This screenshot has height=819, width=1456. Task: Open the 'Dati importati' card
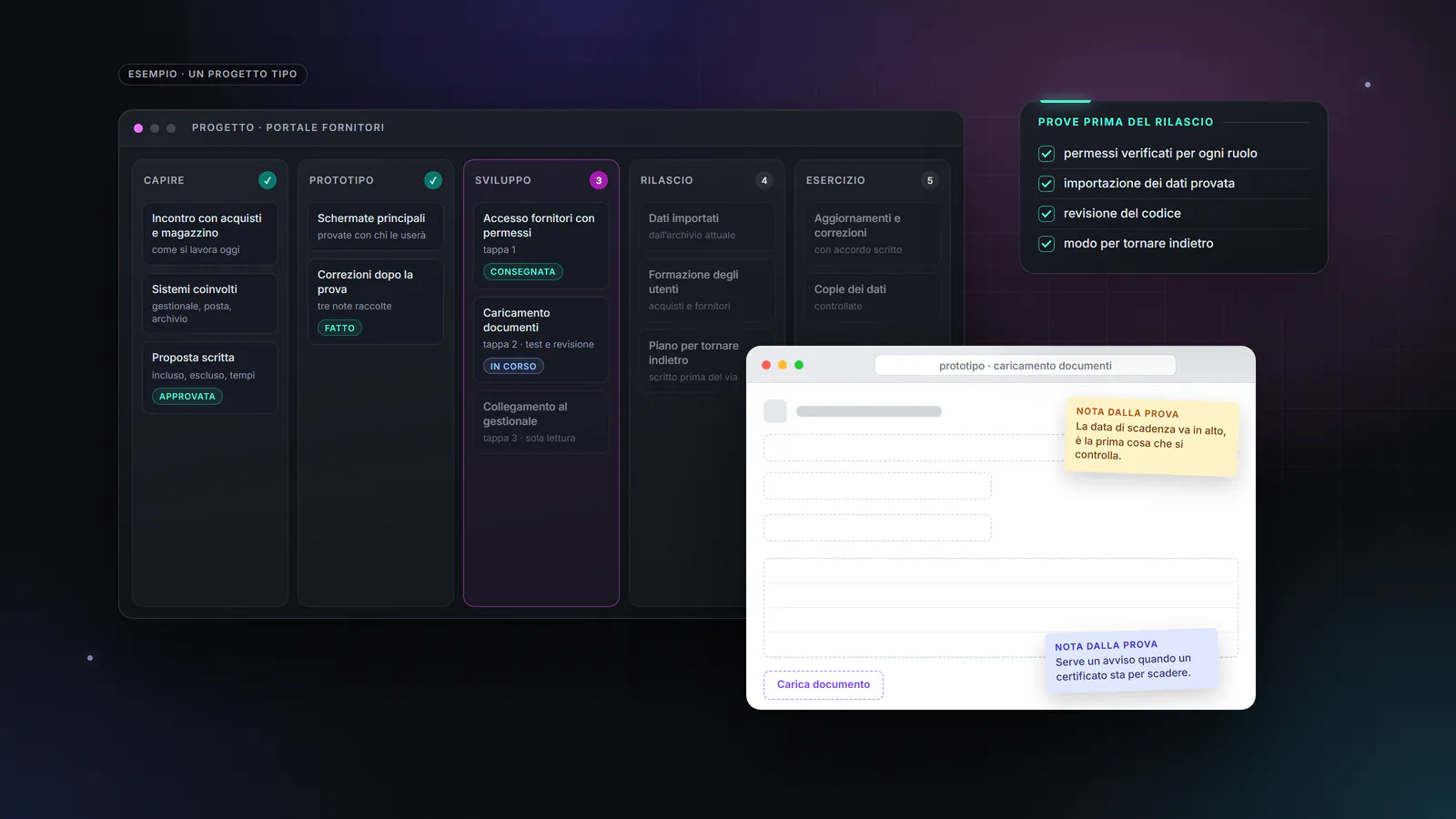click(707, 227)
